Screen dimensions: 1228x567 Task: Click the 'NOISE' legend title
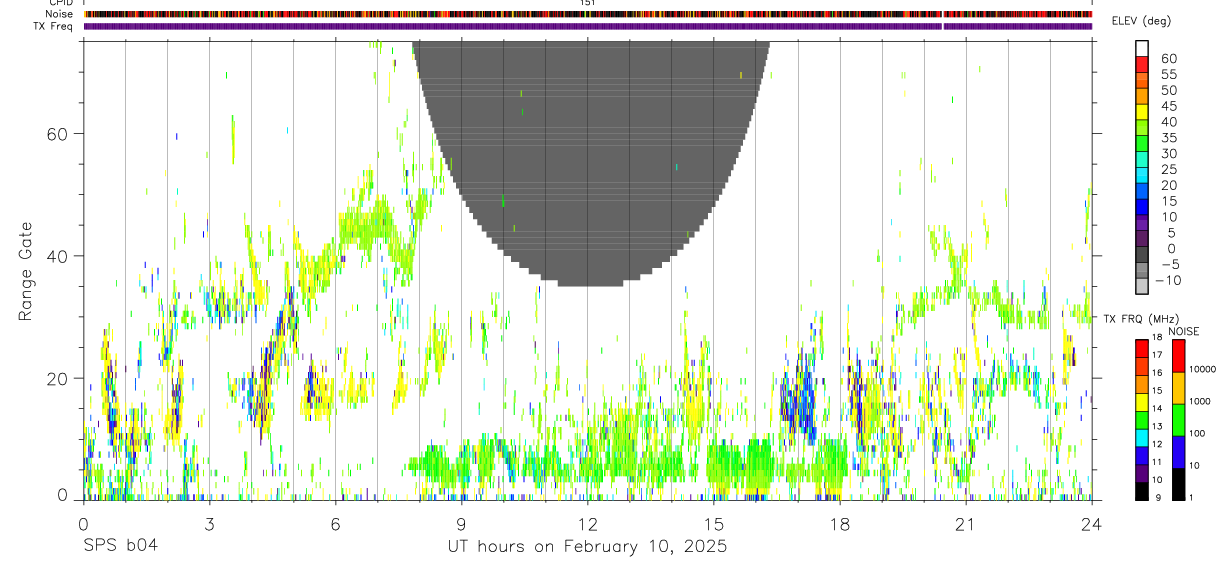(x=1183, y=331)
